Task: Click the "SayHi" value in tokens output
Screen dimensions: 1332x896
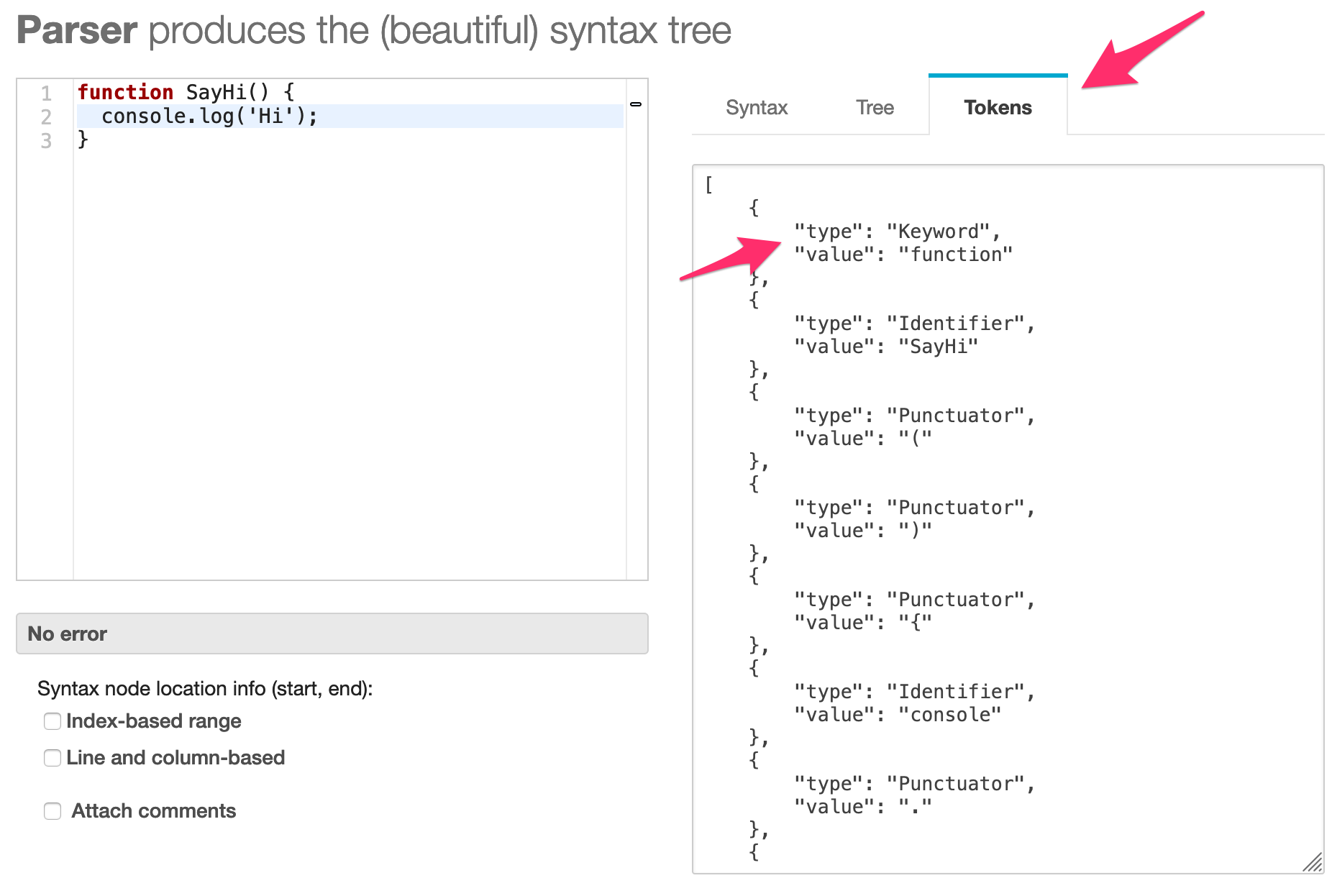Action: (938, 347)
